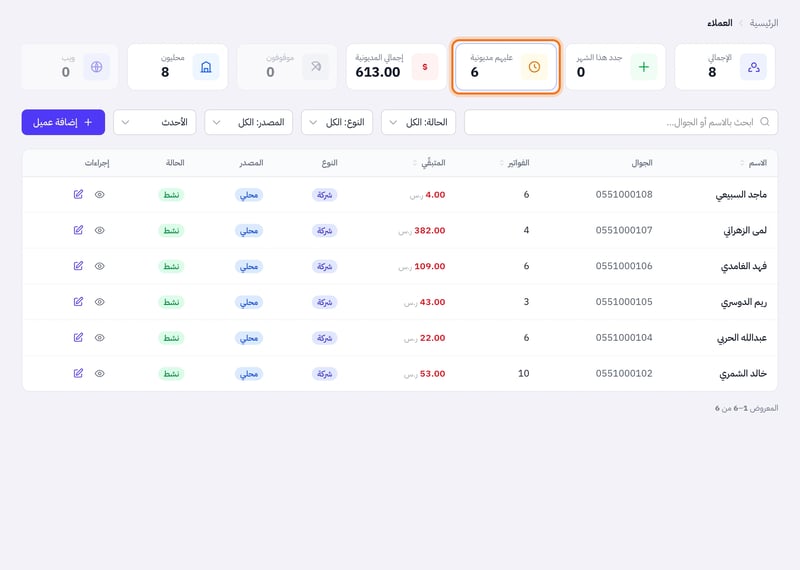Edit customer عبدالله الحربي with pencil icon
800x570 pixels.
pos(78,337)
